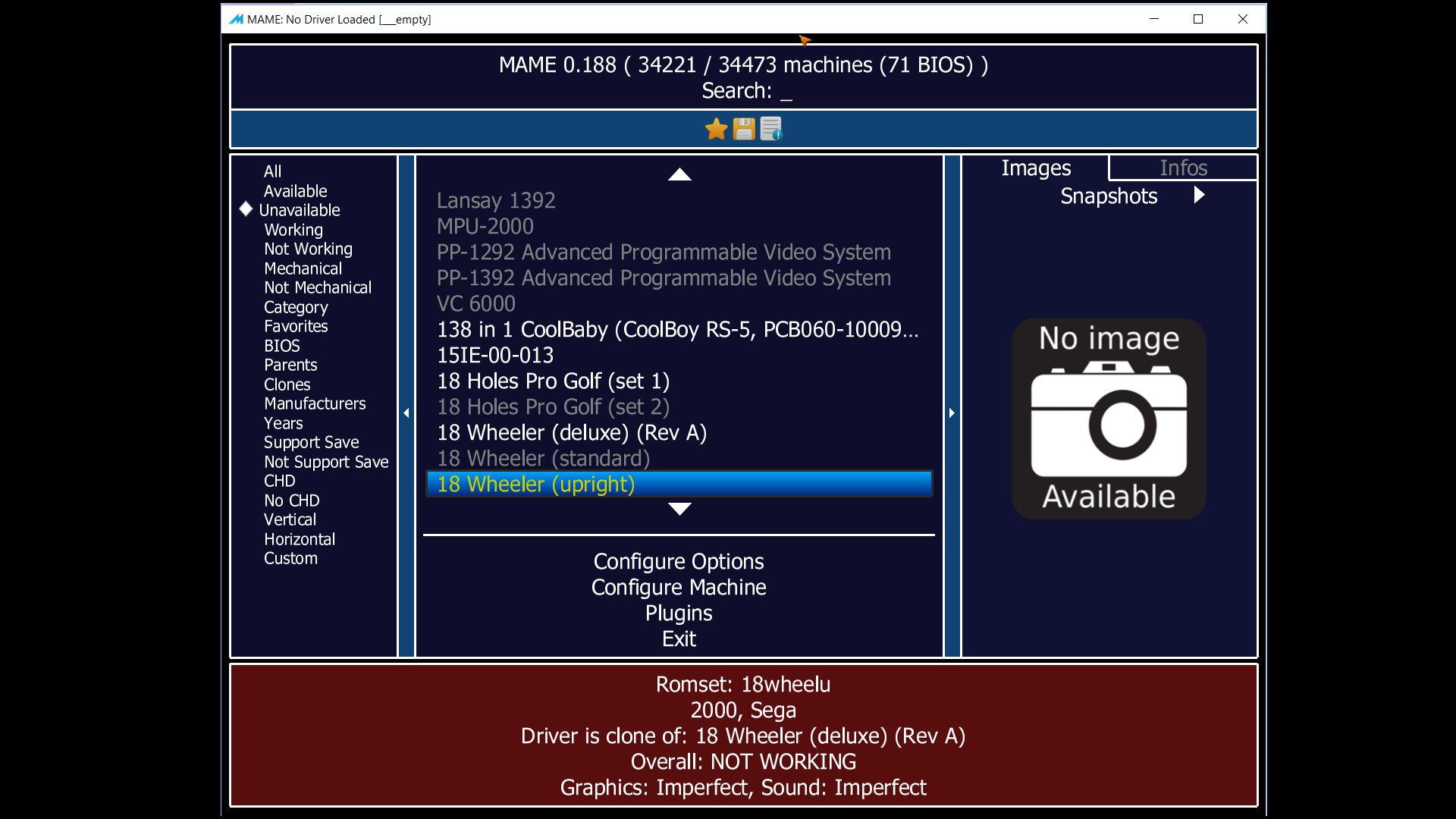
Task: Click the No image Available thumbnail
Action: [x=1109, y=419]
